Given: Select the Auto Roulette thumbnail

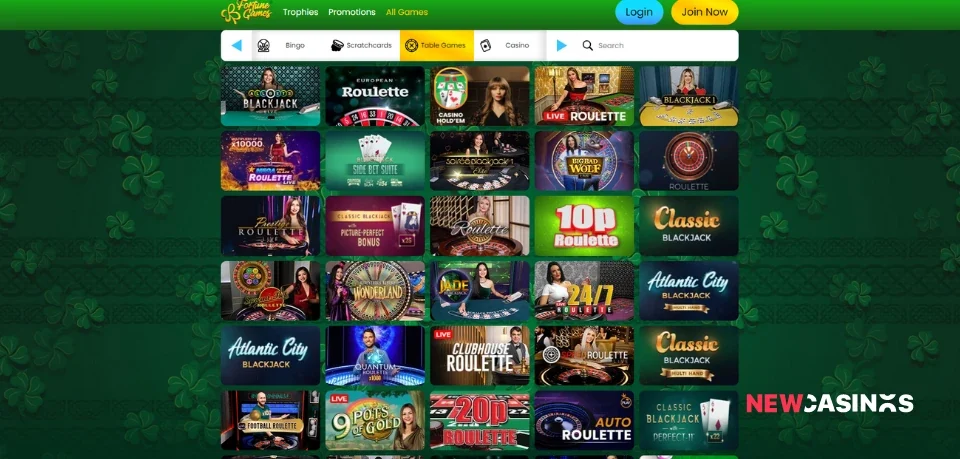Looking at the screenshot, I should (x=585, y=420).
